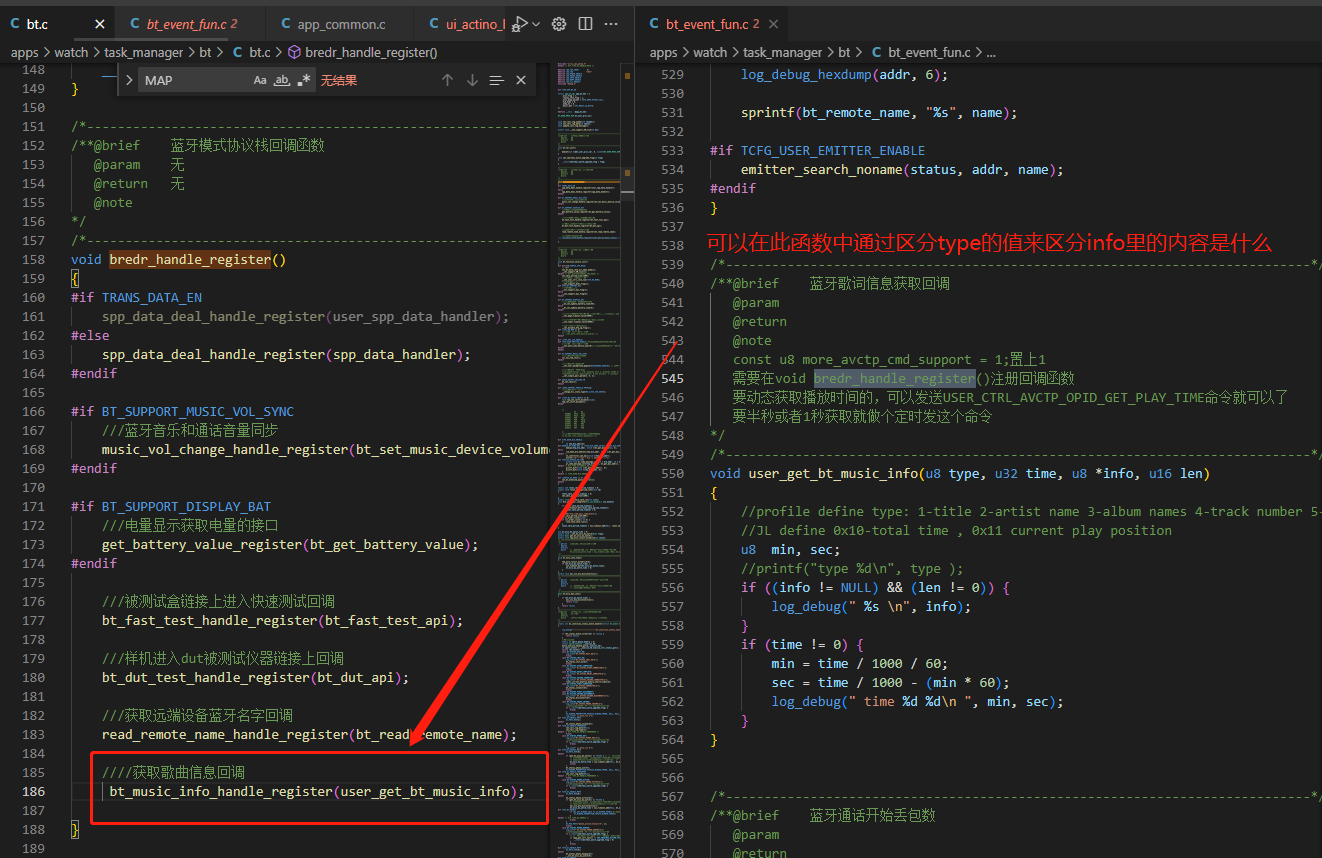Expand the replace field chevron

[x=129, y=80]
